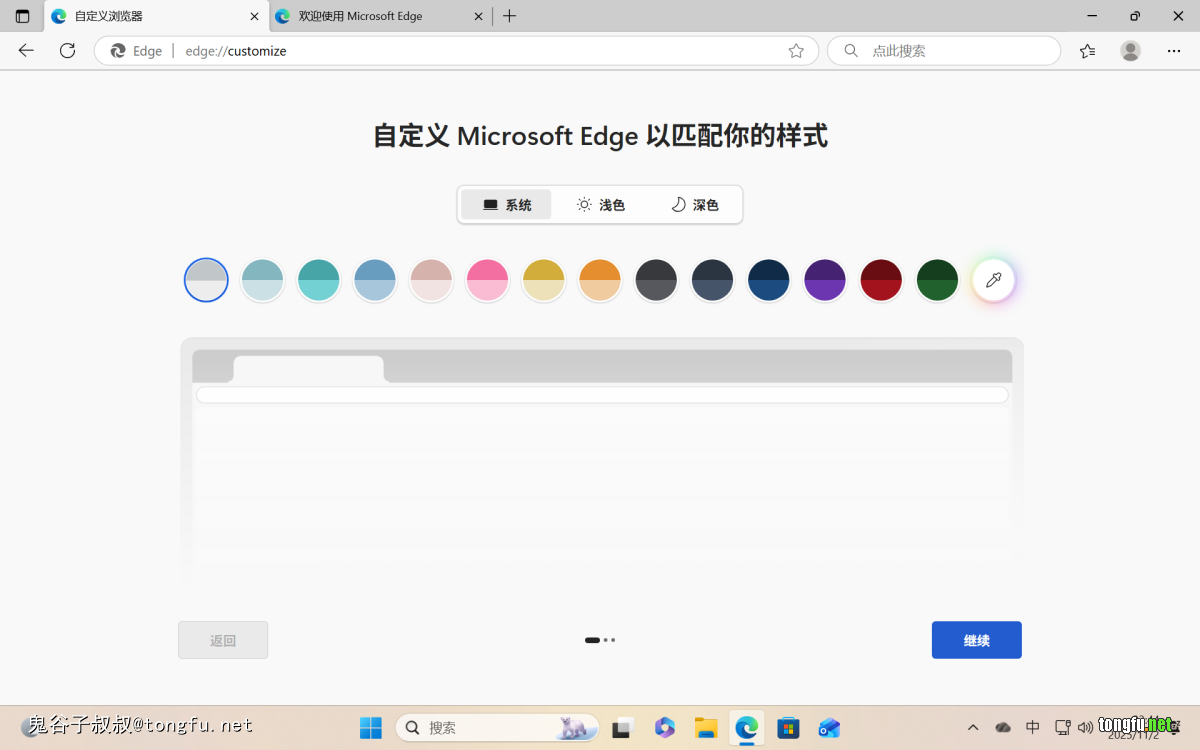
Task: Expand hidden system tray icons chevron
Action: pos(973,727)
